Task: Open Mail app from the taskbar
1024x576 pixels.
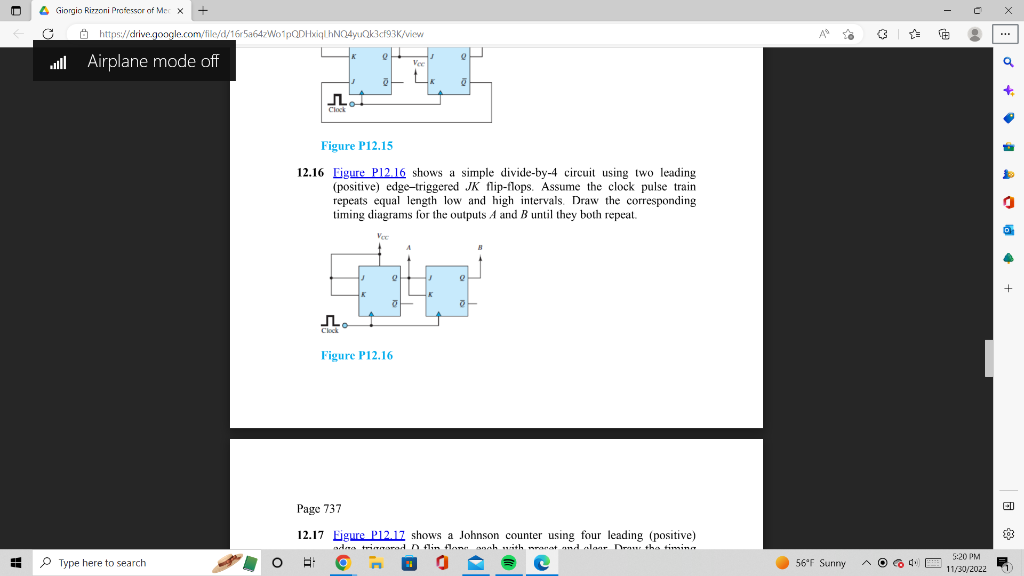Action: coord(474,562)
